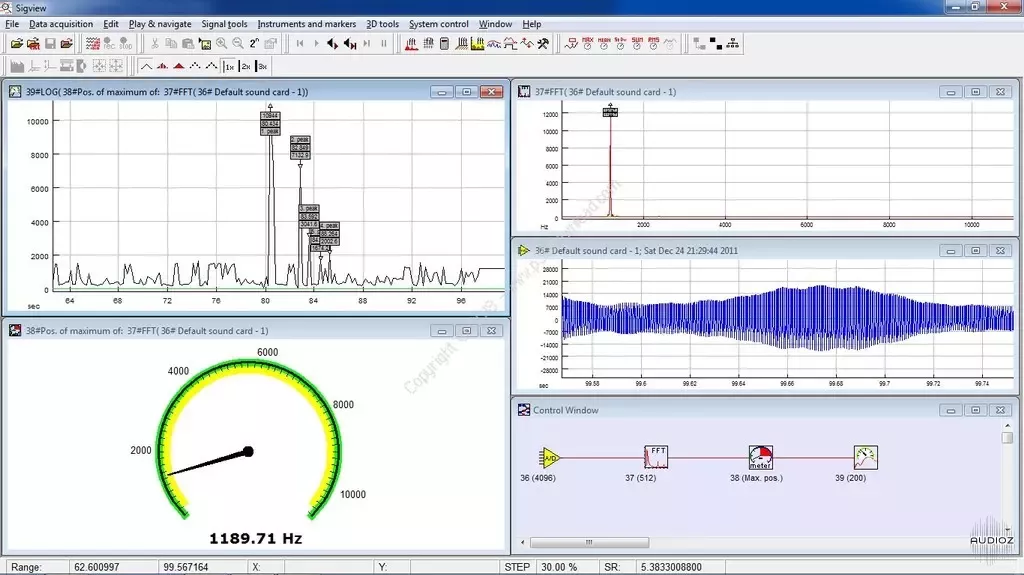Click the rec record button
Viewport: 1024px width, 575px height.
tap(109, 44)
